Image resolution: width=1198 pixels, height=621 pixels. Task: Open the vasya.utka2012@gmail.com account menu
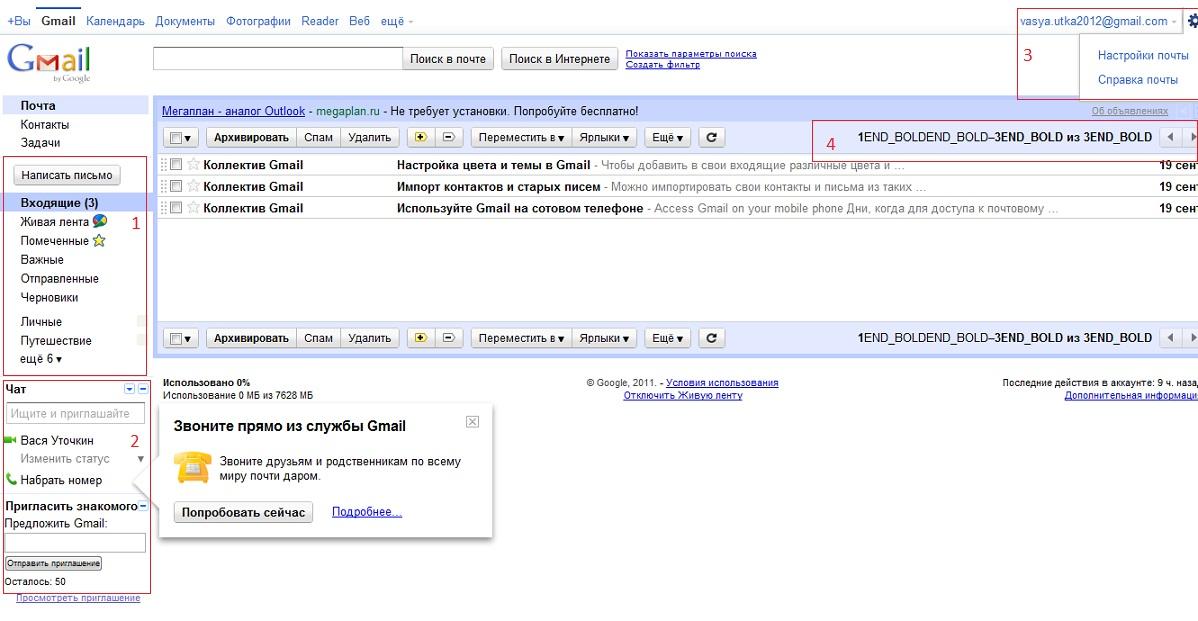point(1098,21)
